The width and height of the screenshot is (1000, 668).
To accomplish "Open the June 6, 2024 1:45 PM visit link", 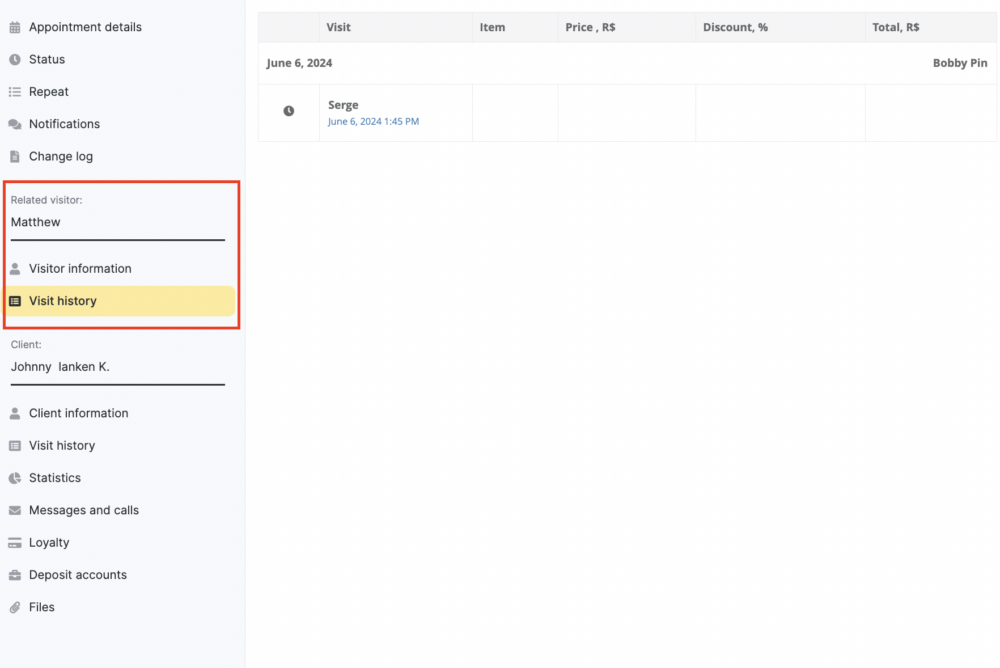I will pos(373,122).
